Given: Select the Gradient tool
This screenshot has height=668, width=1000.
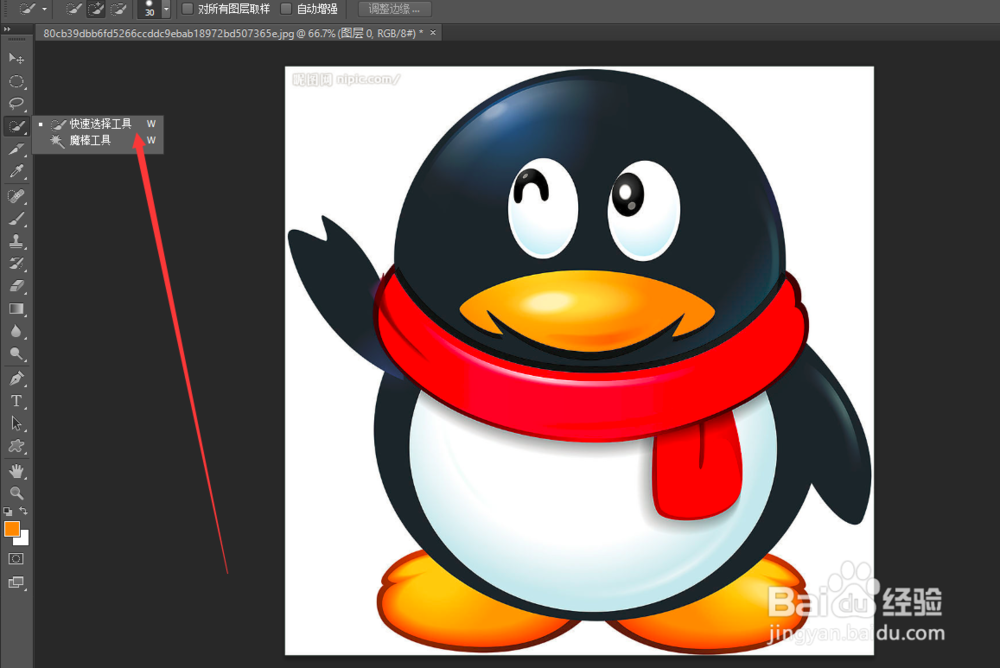Looking at the screenshot, I should pyautogui.click(x=16, y=309).
